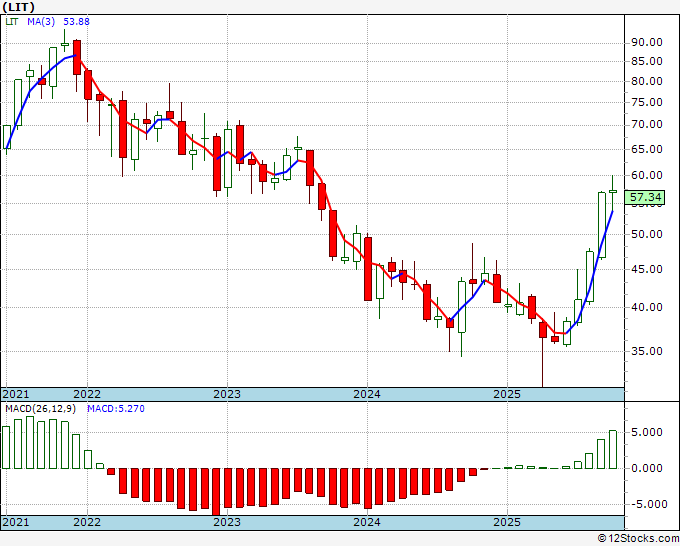Image resolution: width=680 pixels, height=546 pixels.
Task: Click 2024 on the MACD timeline
Action: (367, 522)
